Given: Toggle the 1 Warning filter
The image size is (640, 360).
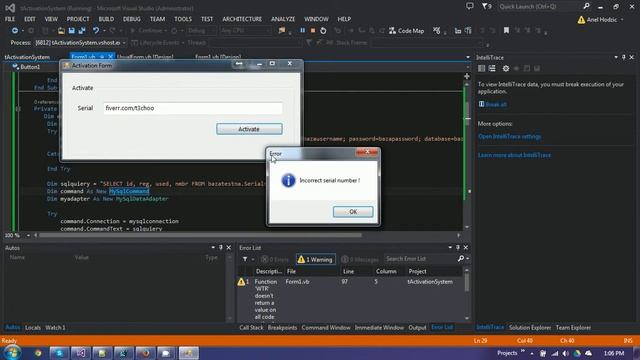Looking at the screenshot, I should [315, 259].
